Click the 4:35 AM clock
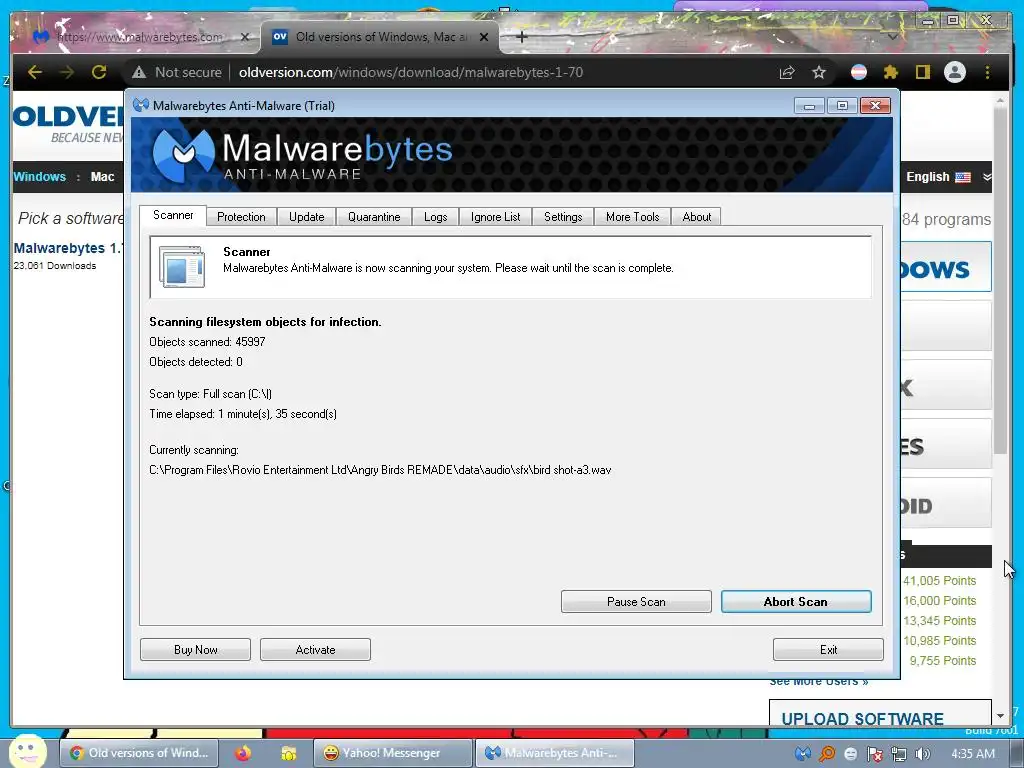 [973, 754]
